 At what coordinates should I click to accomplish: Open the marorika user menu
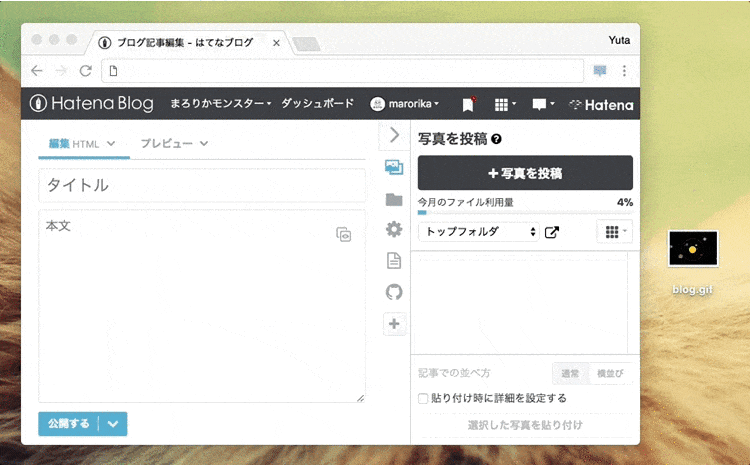[405, 104]
